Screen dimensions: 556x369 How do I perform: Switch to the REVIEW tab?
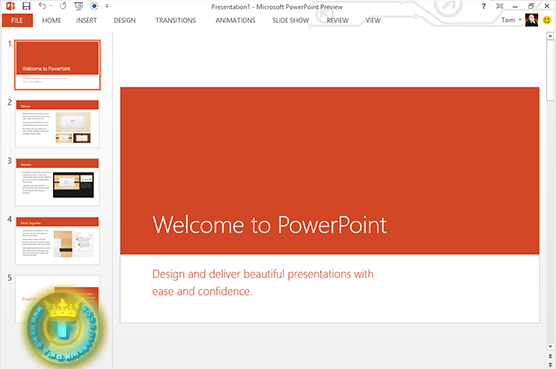point(338,20)
